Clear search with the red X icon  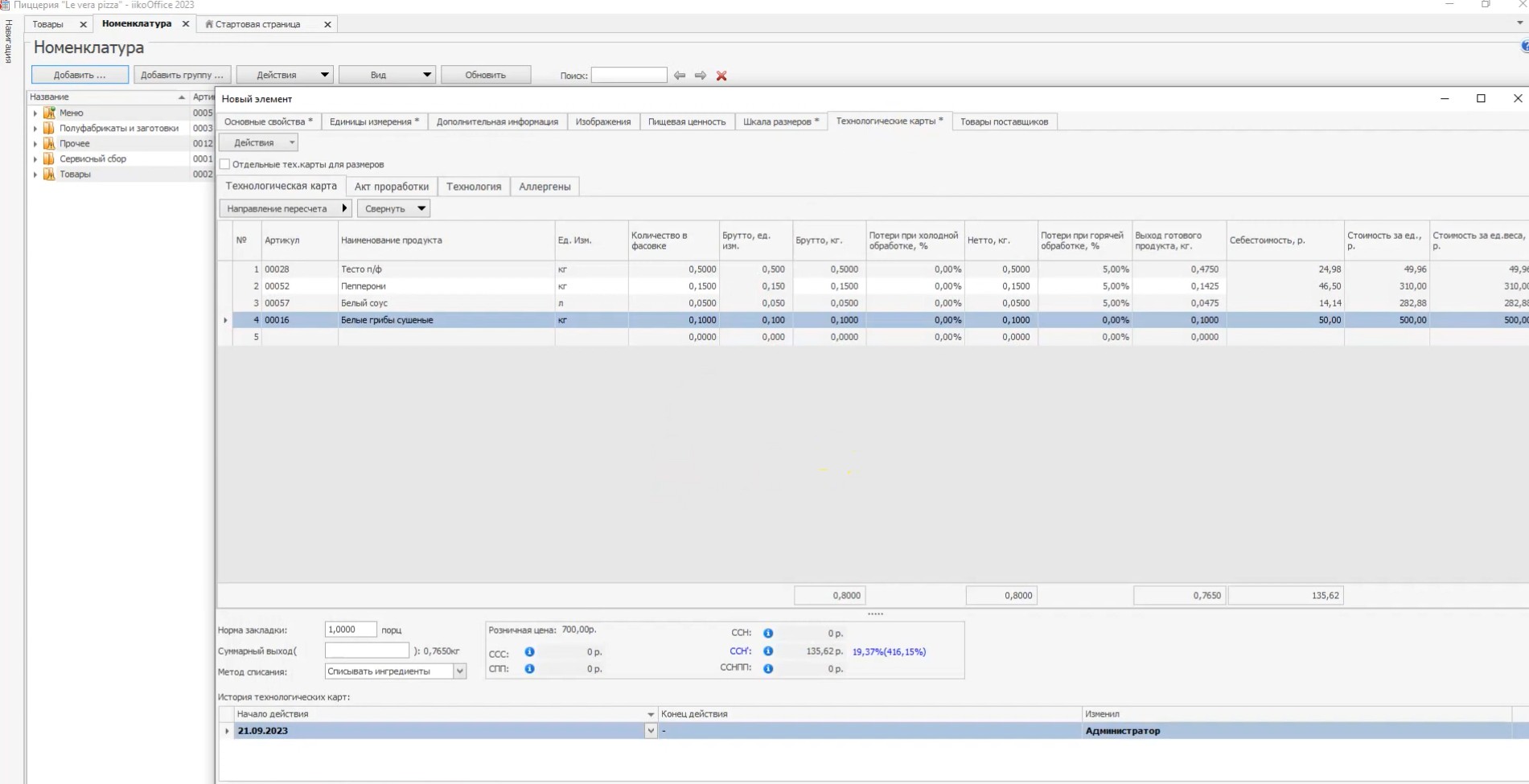tap(721, 76)
